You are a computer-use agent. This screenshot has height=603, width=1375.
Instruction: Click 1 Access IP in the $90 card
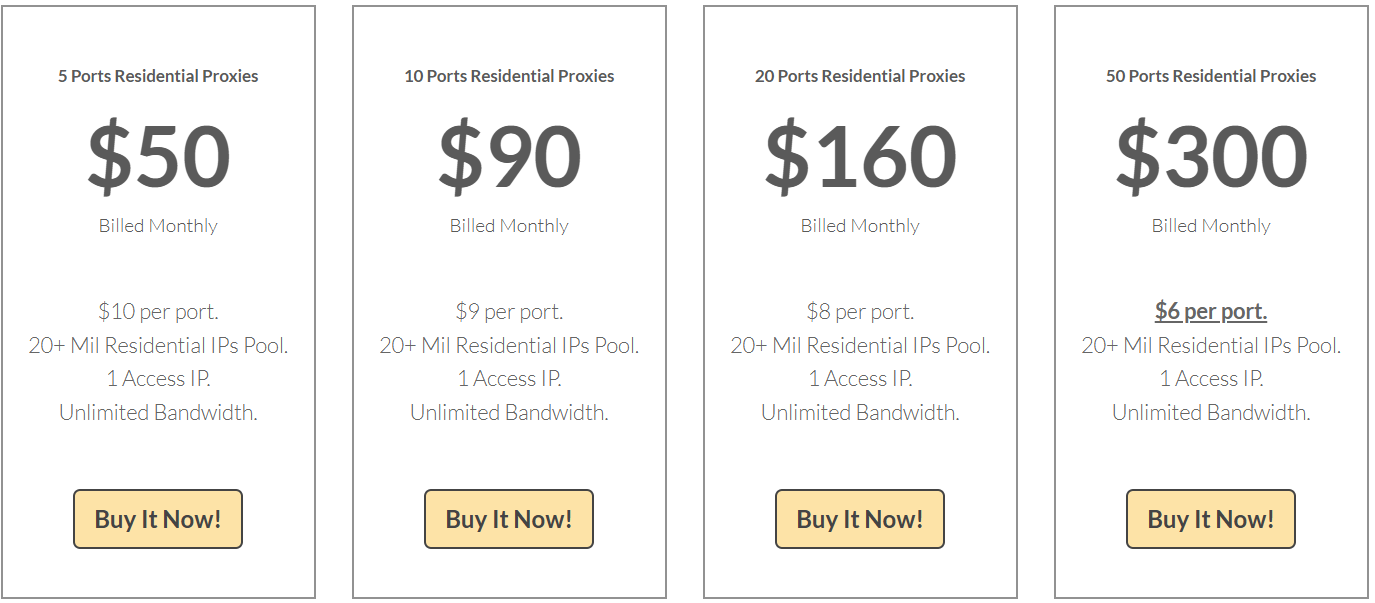coord(509,379)
